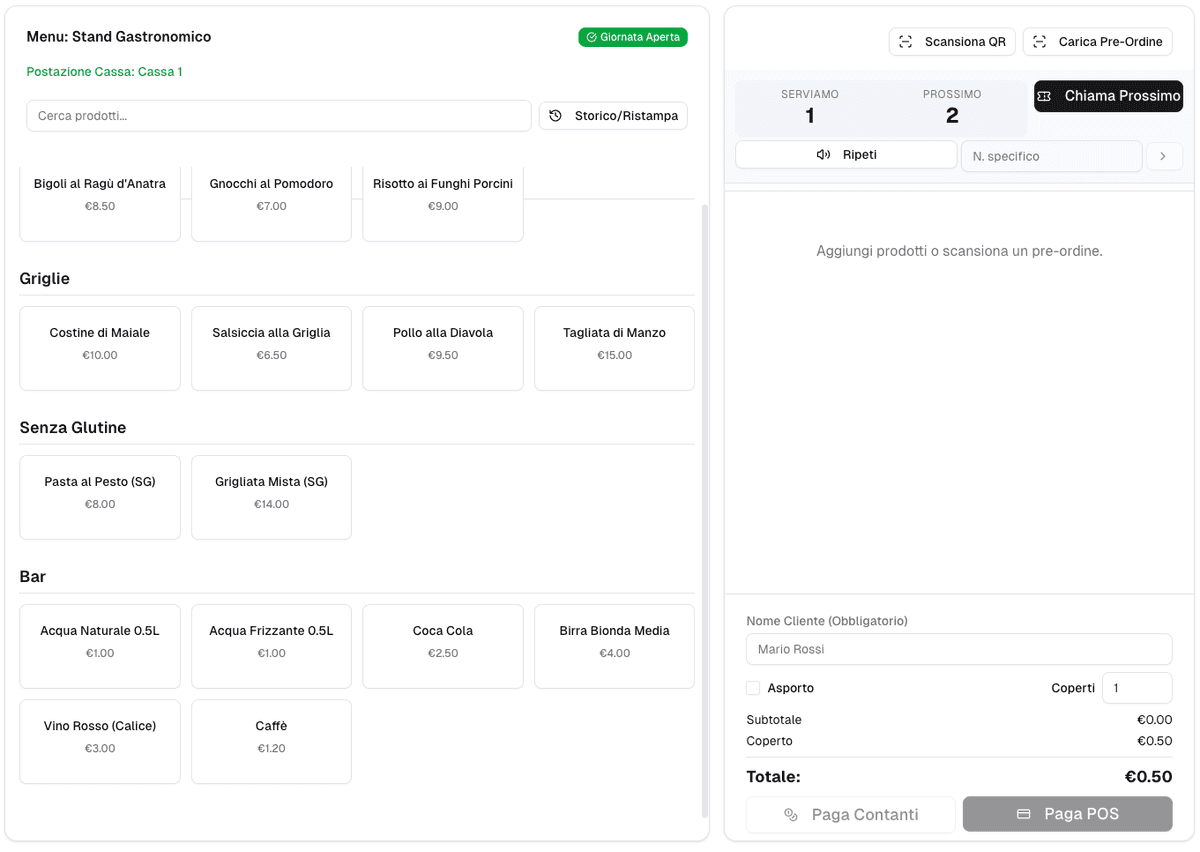Viewport: 1200px width, 852px height.
Task: Focus the Cerca prodotti search field
Action: (x=278, y=116)
